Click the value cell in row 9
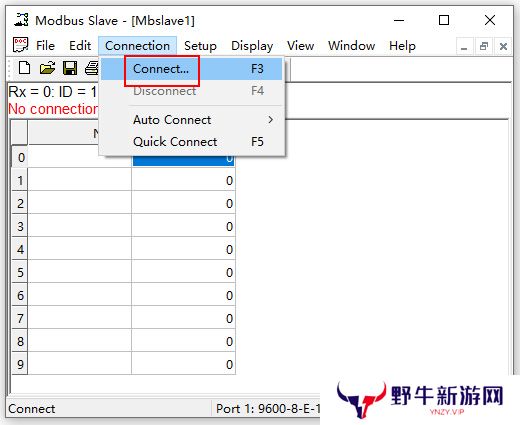The width and height of the screenshot is (520, 425). (x=183, y=364)
